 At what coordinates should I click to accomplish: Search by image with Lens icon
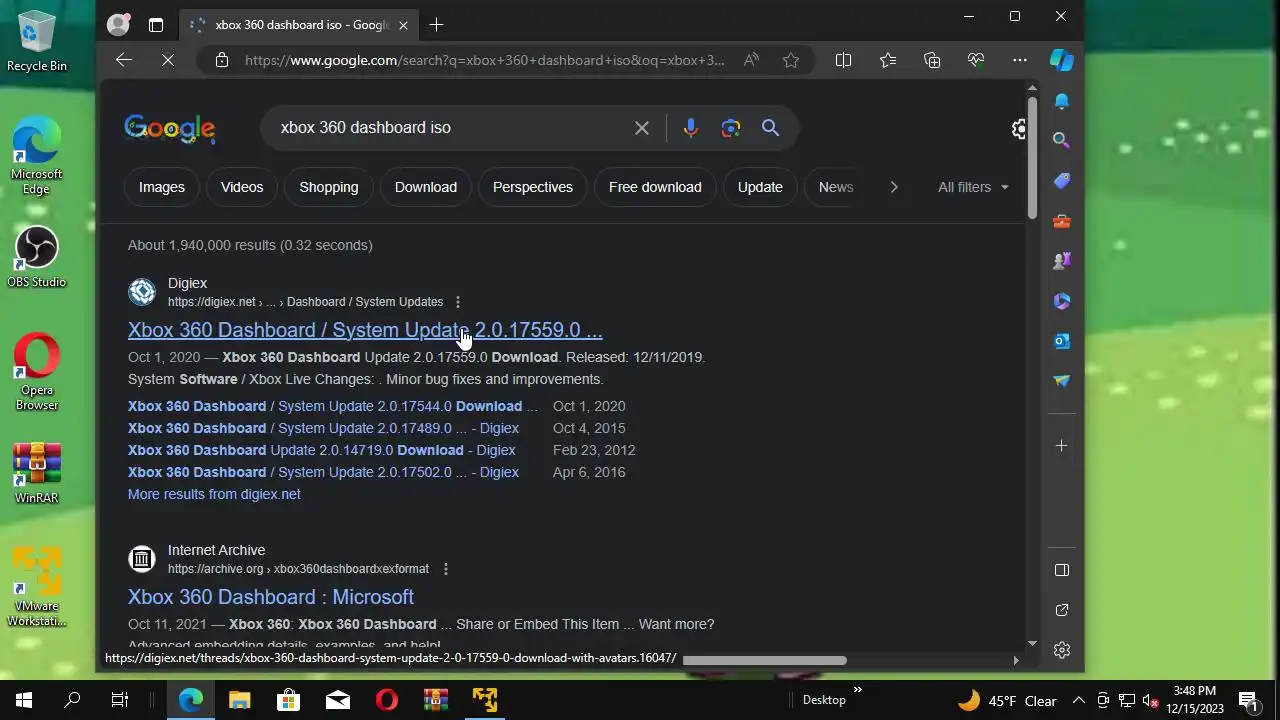[731, 128]
